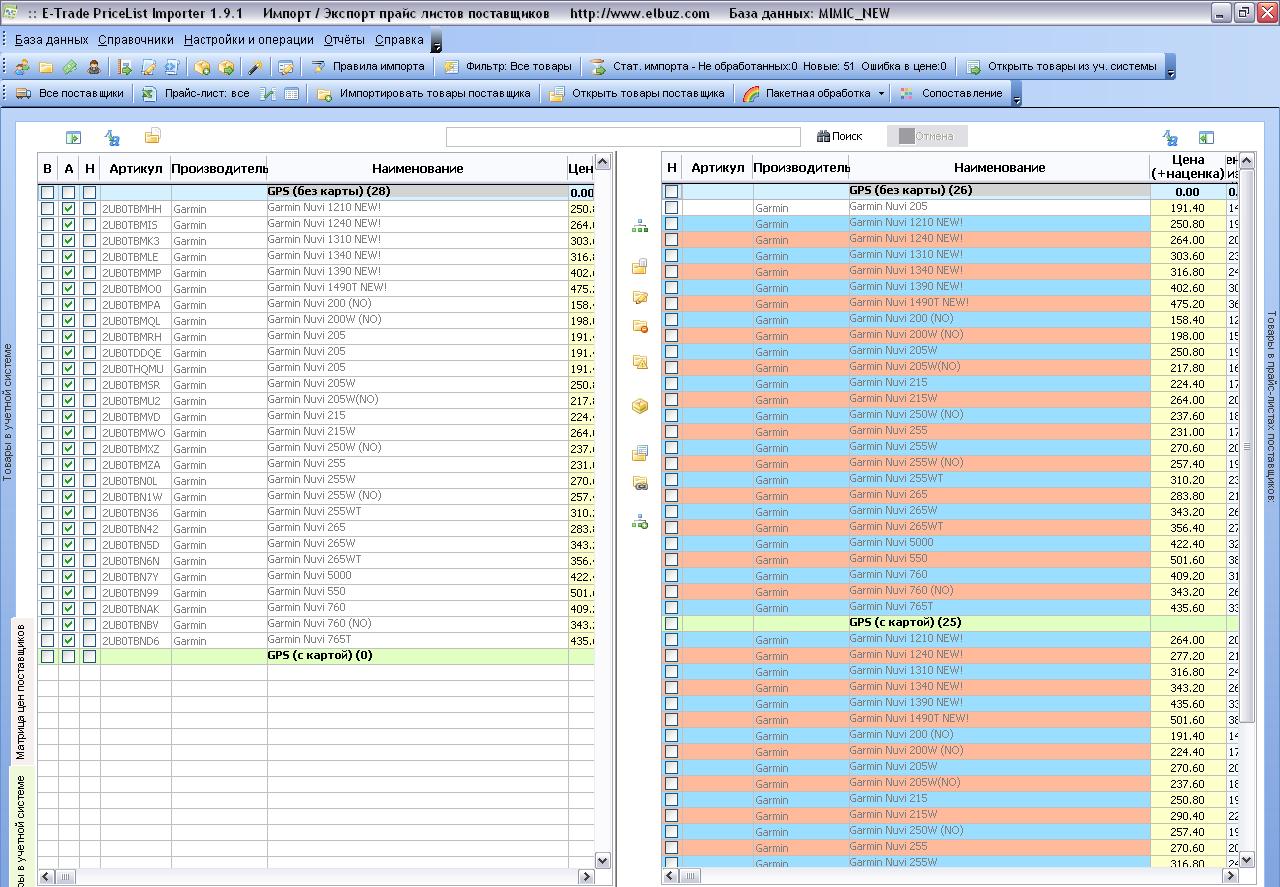Switch to the Матрица цен поставщиков side tab
1280x887 pixels.
click(21, 691)
